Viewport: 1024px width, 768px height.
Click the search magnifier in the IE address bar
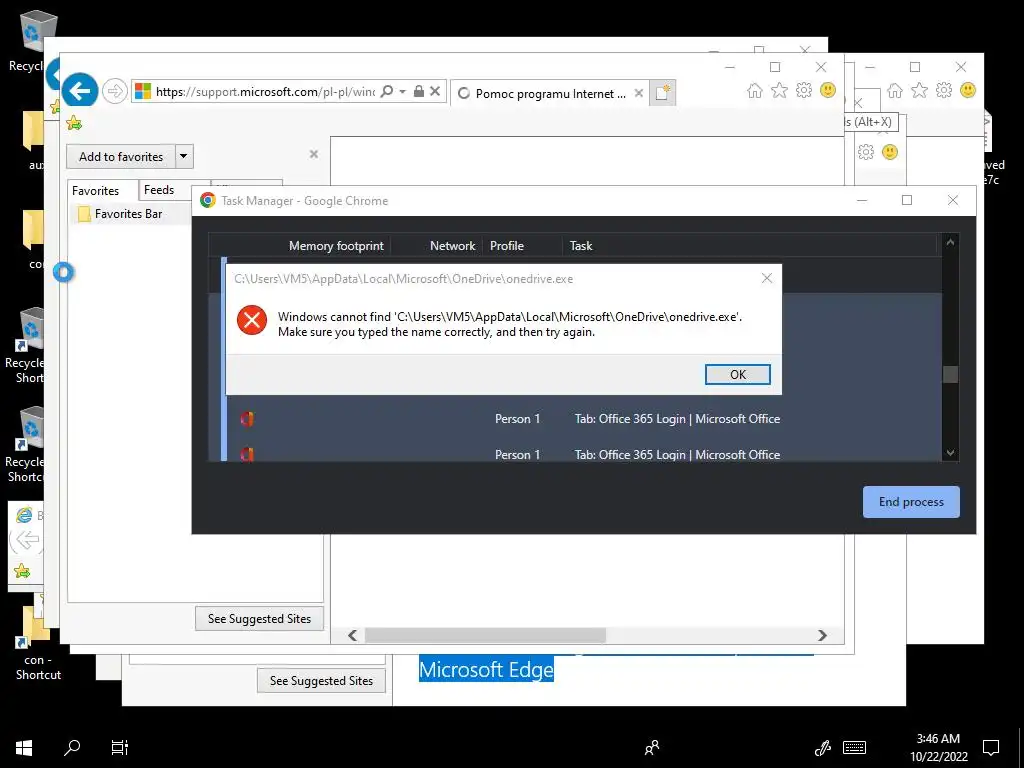pos(387,91)
